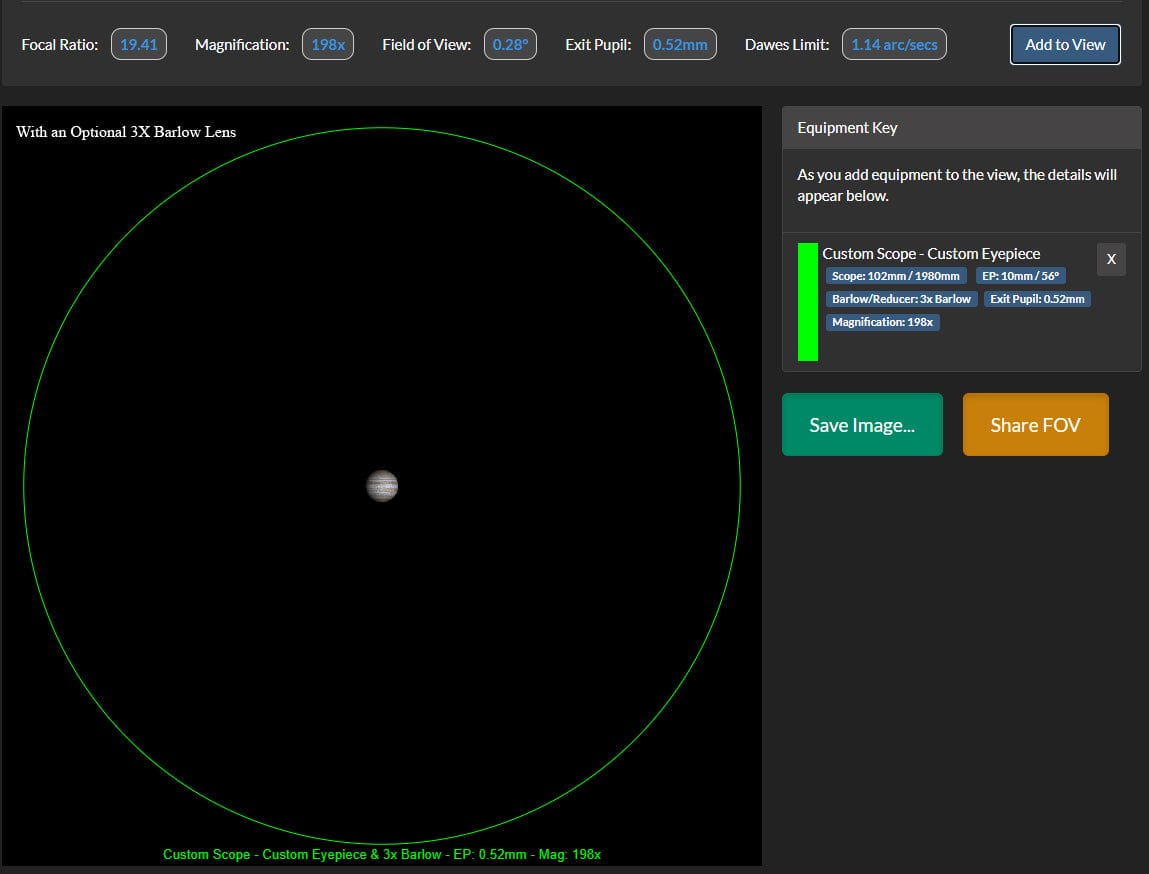Click the Field of View 0.28° badge
The height and width of the screenshot is (874, 1149).
(x=510, y=44)
